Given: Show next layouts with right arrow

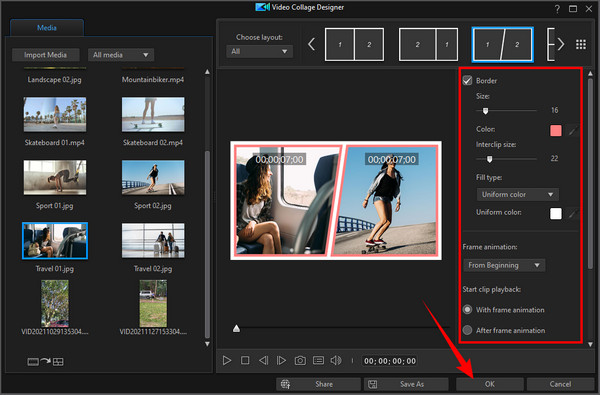Looking at the screenshot, I should coord(561,44).
